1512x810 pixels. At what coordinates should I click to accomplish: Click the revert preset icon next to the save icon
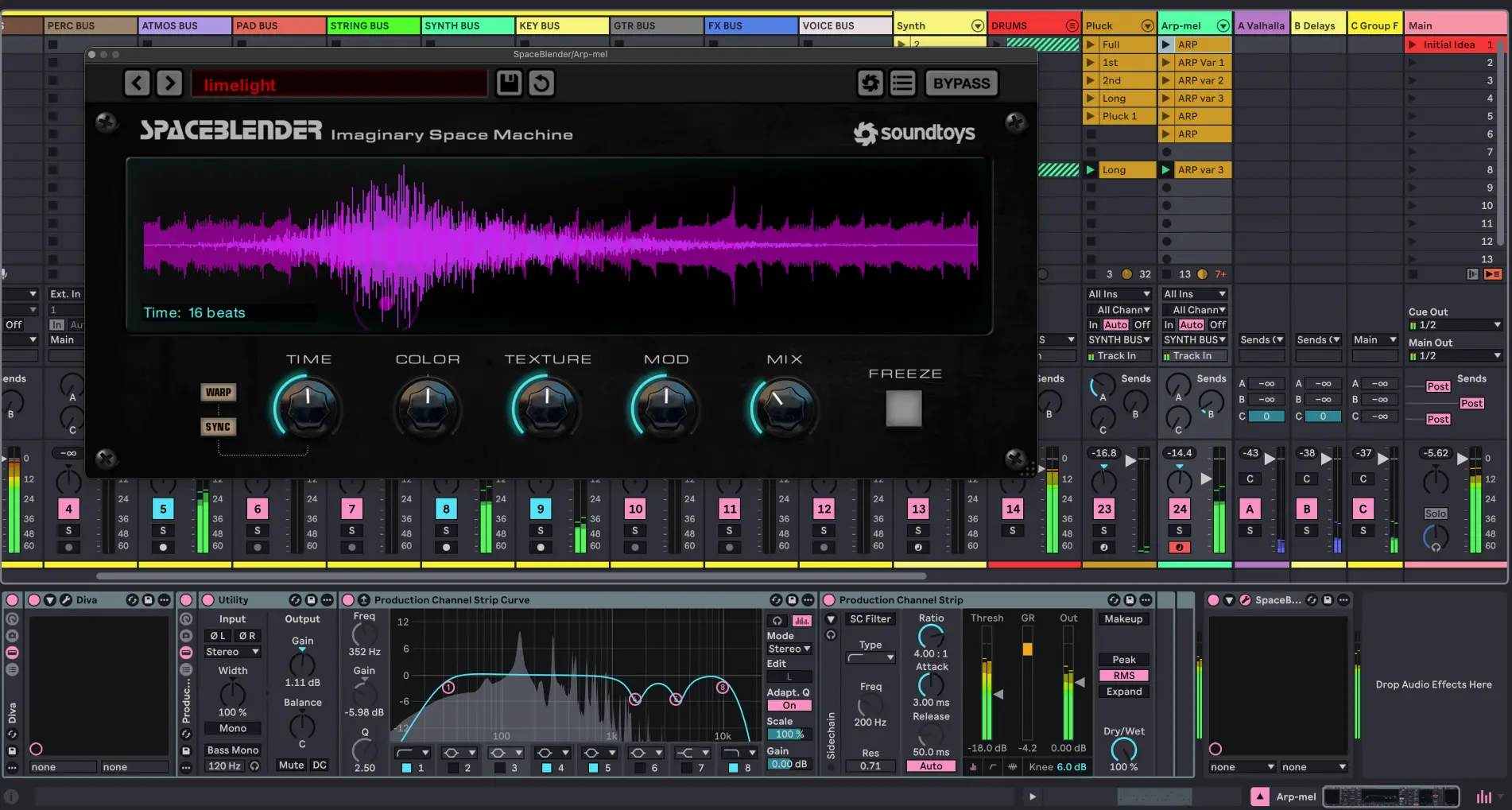coord(541,83)
